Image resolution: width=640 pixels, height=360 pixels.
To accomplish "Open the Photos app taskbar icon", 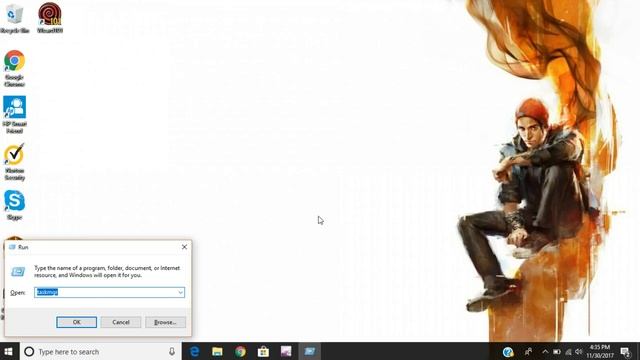I will coord(286,351).
